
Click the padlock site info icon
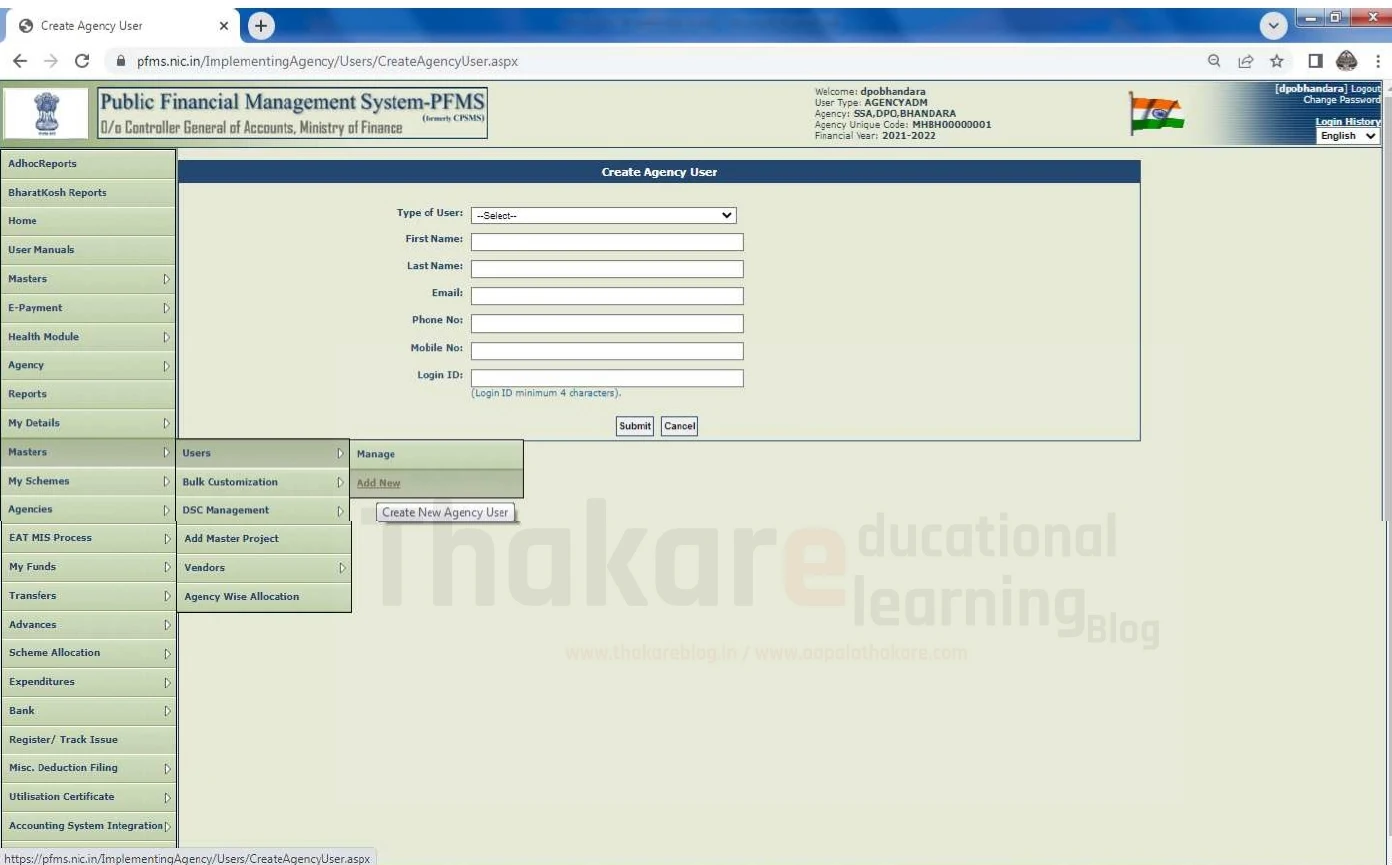(121, 61)
